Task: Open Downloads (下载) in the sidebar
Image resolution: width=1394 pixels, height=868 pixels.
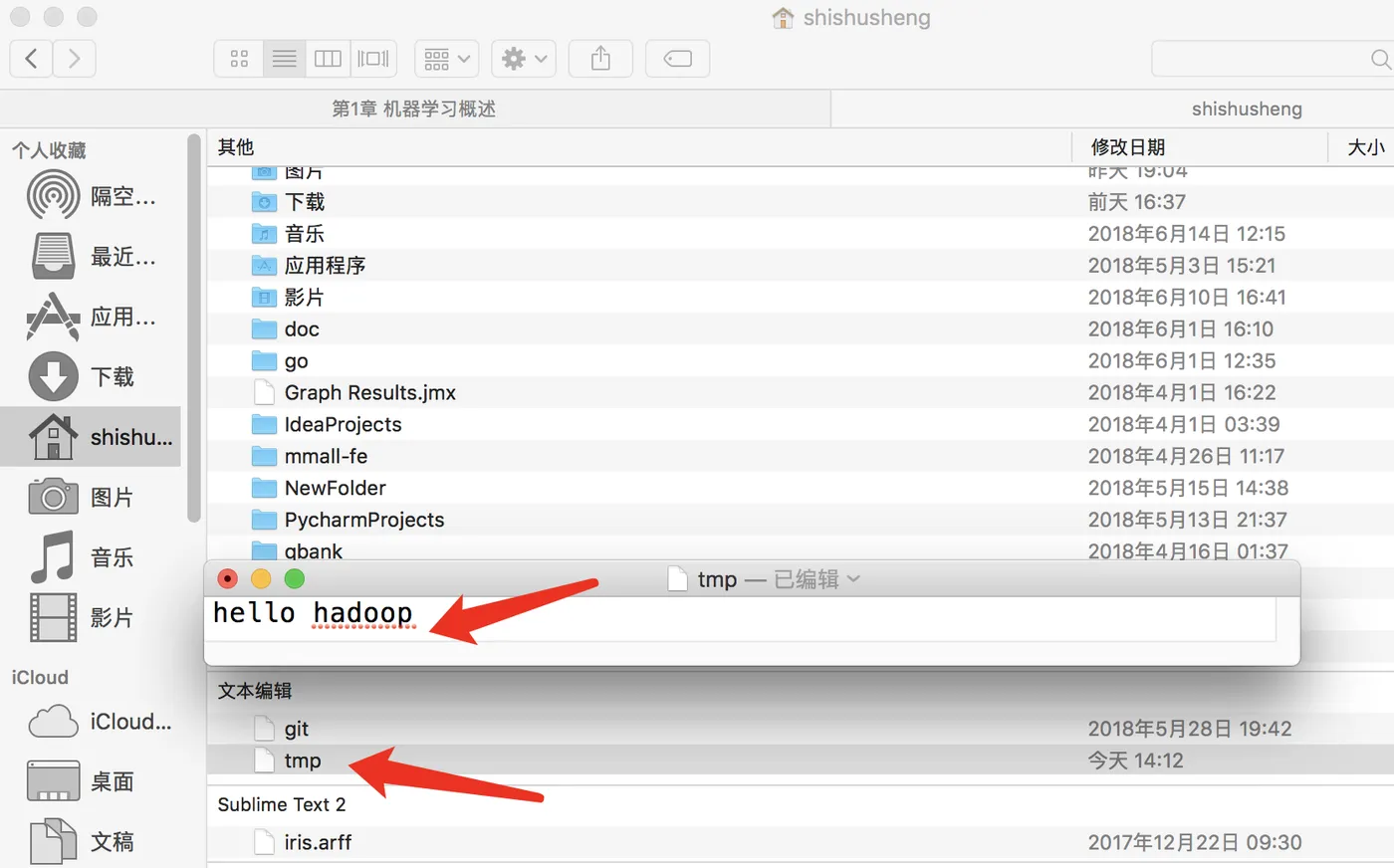Action: (x=92, y=376)
